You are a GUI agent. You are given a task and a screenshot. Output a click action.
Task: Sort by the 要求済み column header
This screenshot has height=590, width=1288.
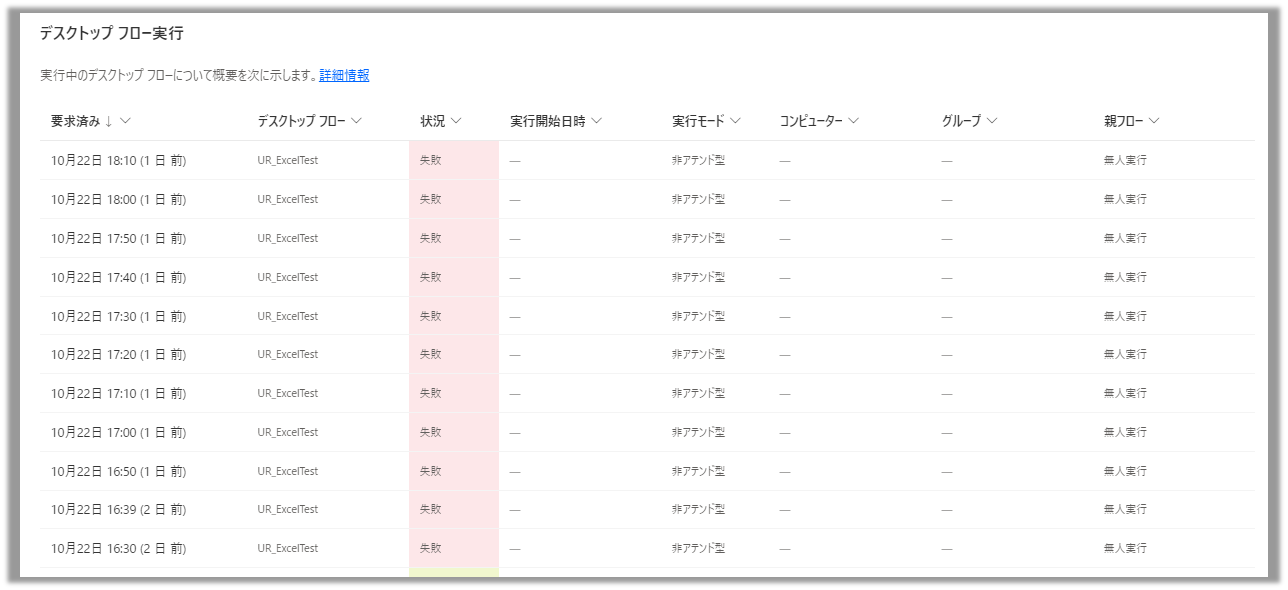(75, 121)
